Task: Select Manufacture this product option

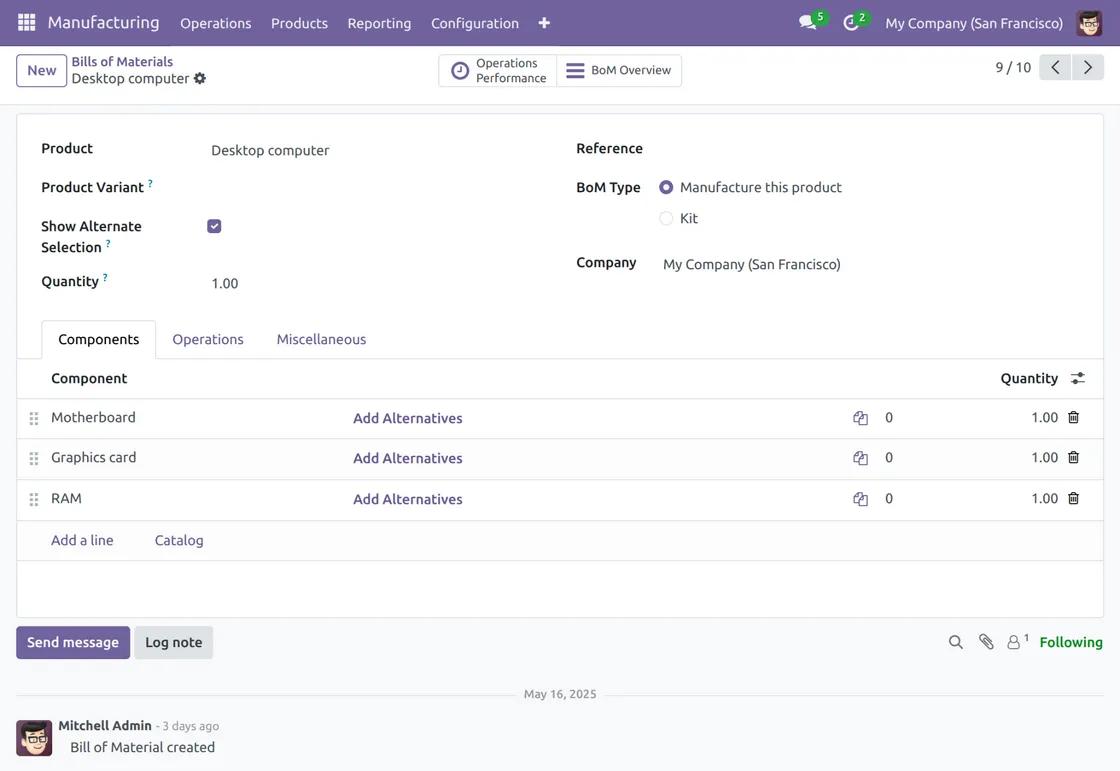Action: point(666,188)
